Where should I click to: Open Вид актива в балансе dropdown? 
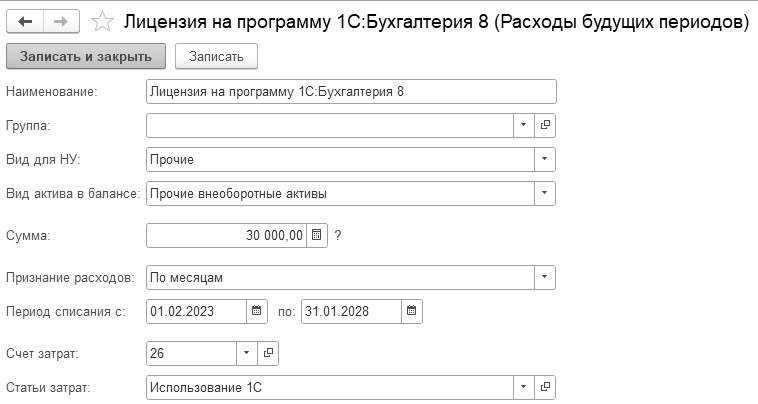pos(544,193)
